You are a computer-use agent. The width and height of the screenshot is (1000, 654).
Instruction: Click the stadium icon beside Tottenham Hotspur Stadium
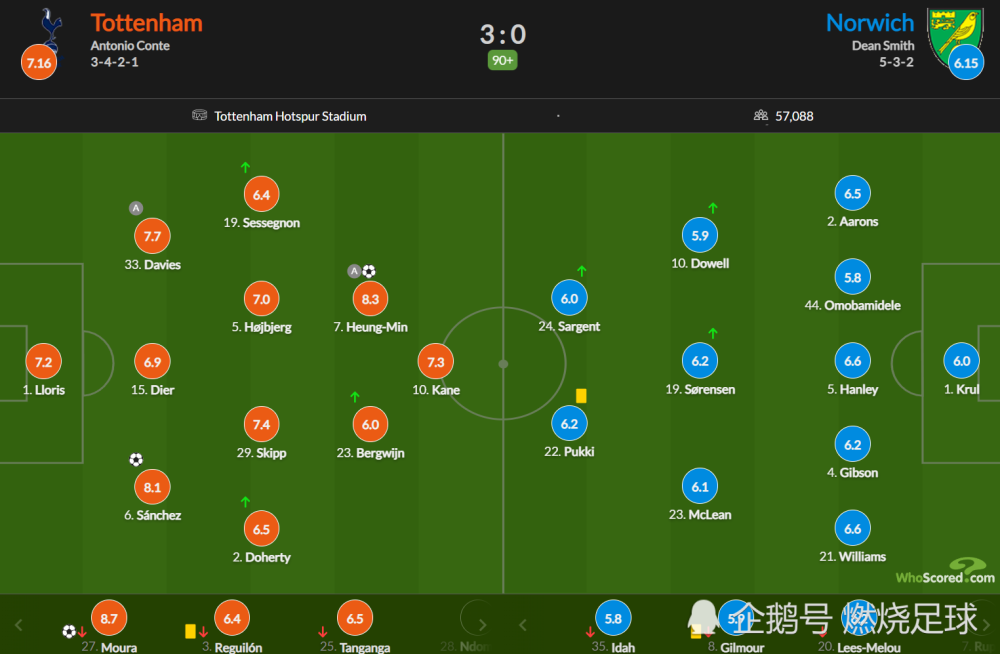click(x=200, y=115)
